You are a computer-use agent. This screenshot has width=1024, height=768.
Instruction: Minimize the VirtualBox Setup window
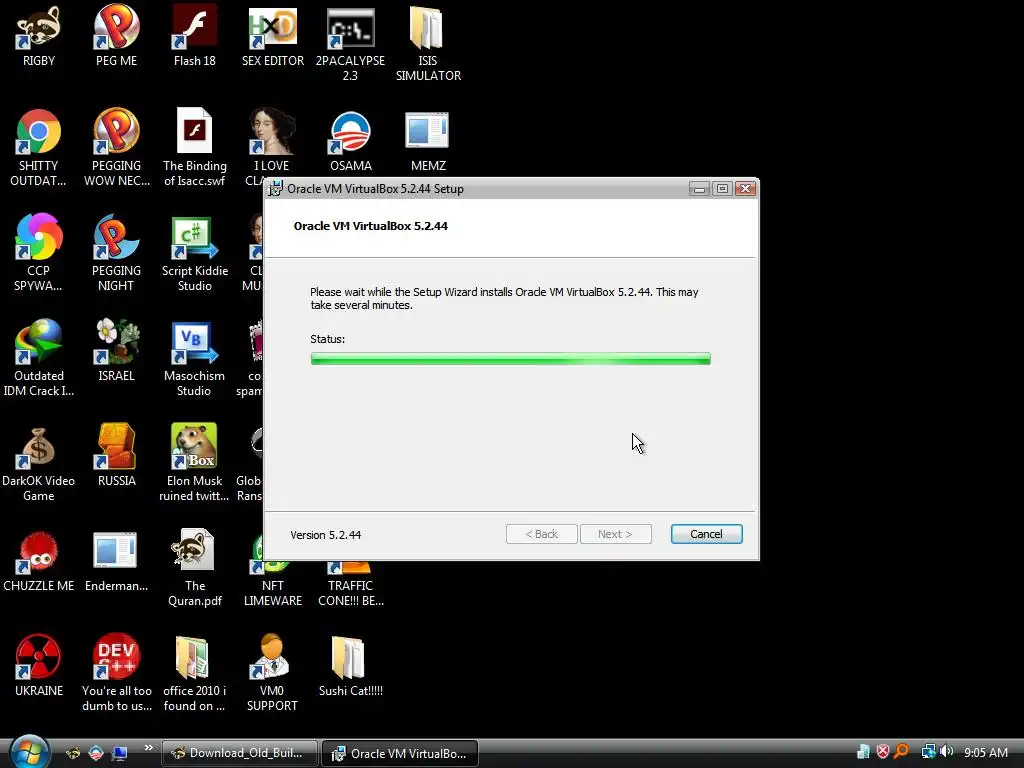[x=699, y=189]
